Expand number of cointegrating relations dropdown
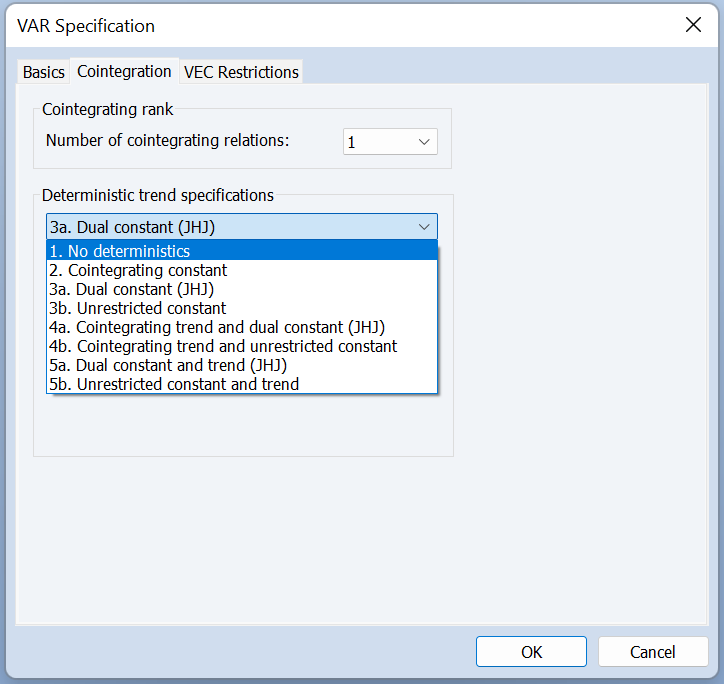Image resolution: width=724 pixels, height=684 pixels. coord(390,141)
